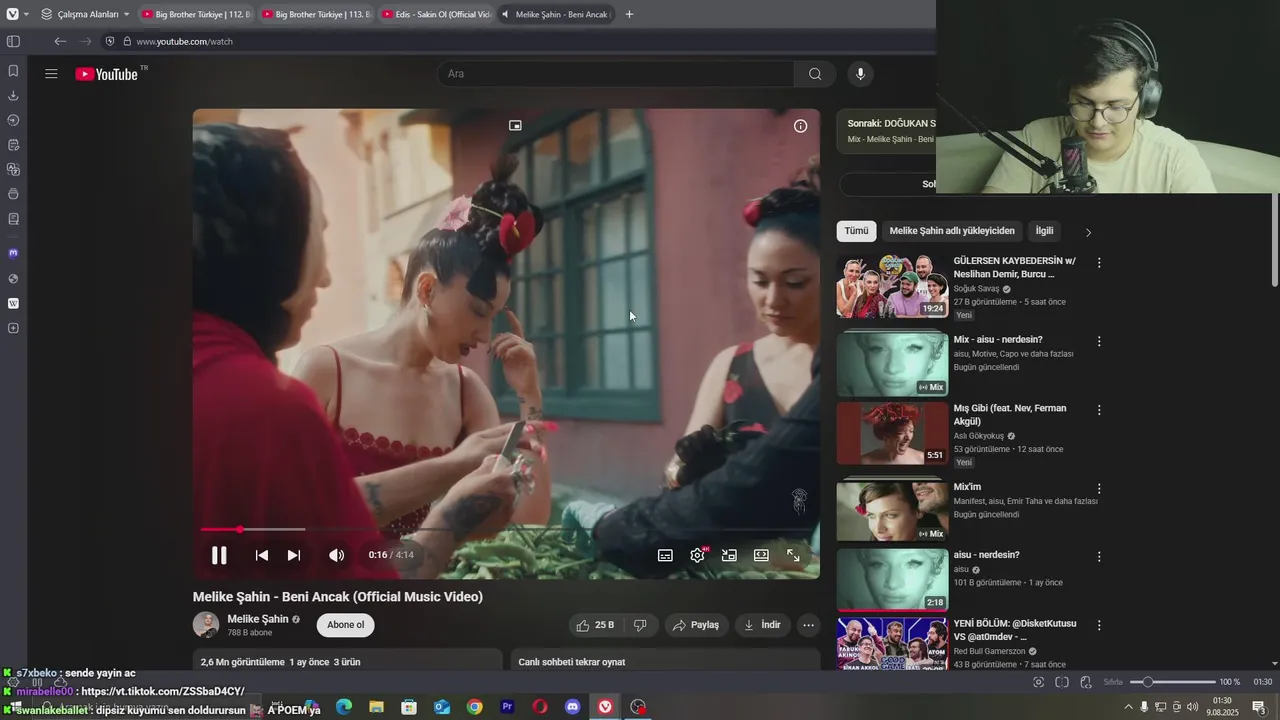The width and height of the screenshot is (1280, 720).
Task: Expand the Çalışma Alanları workspaces dropdown
Action: 85,14
